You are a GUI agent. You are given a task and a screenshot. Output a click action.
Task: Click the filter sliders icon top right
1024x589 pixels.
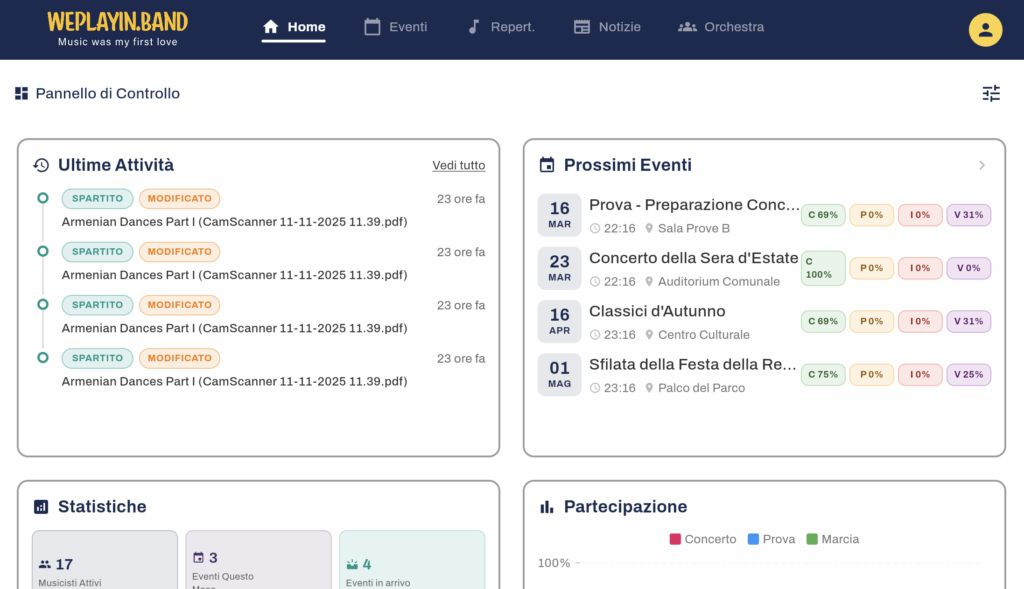pos(991,93)
